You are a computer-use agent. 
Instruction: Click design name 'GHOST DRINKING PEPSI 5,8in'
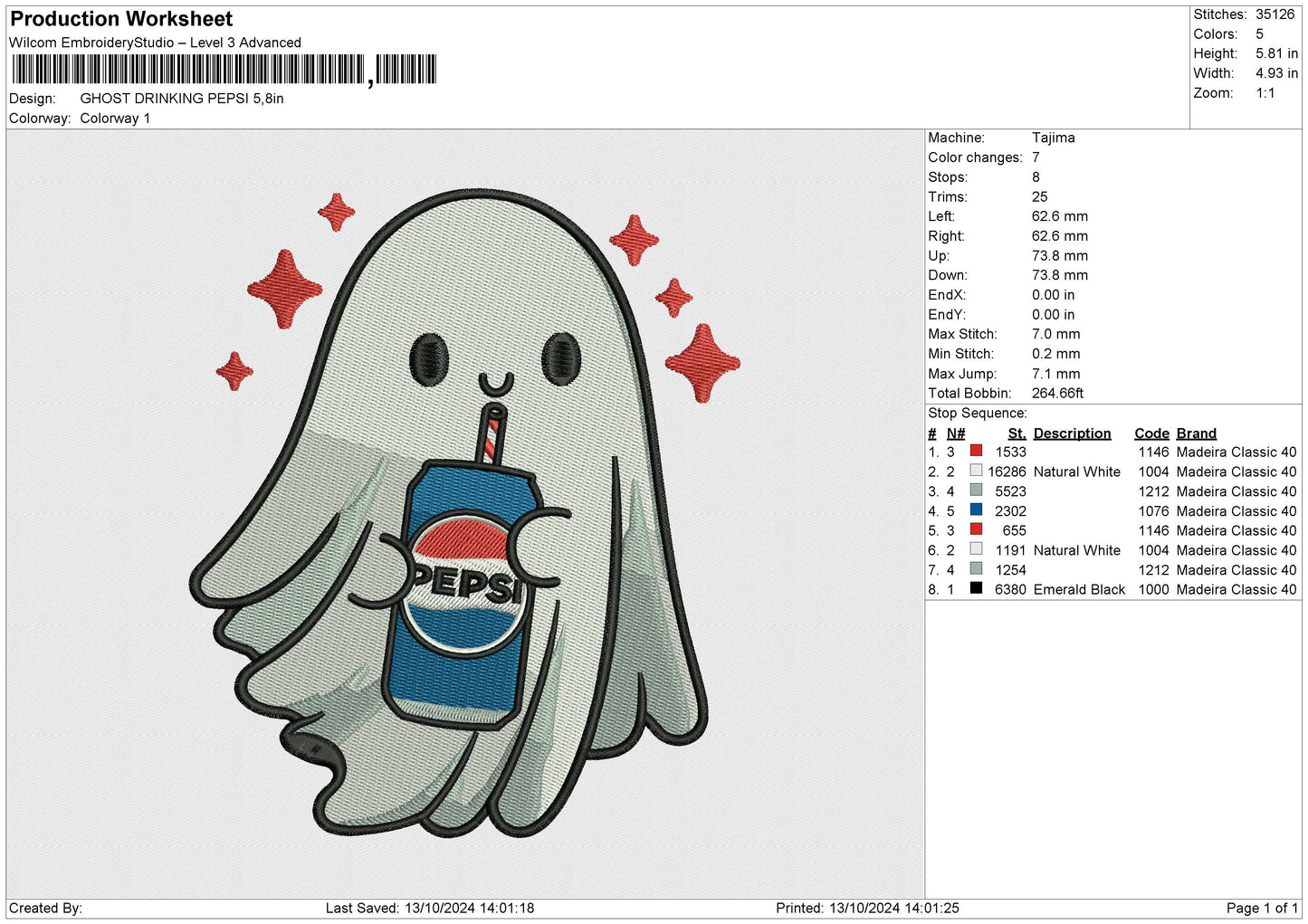(x=182, y=99)
